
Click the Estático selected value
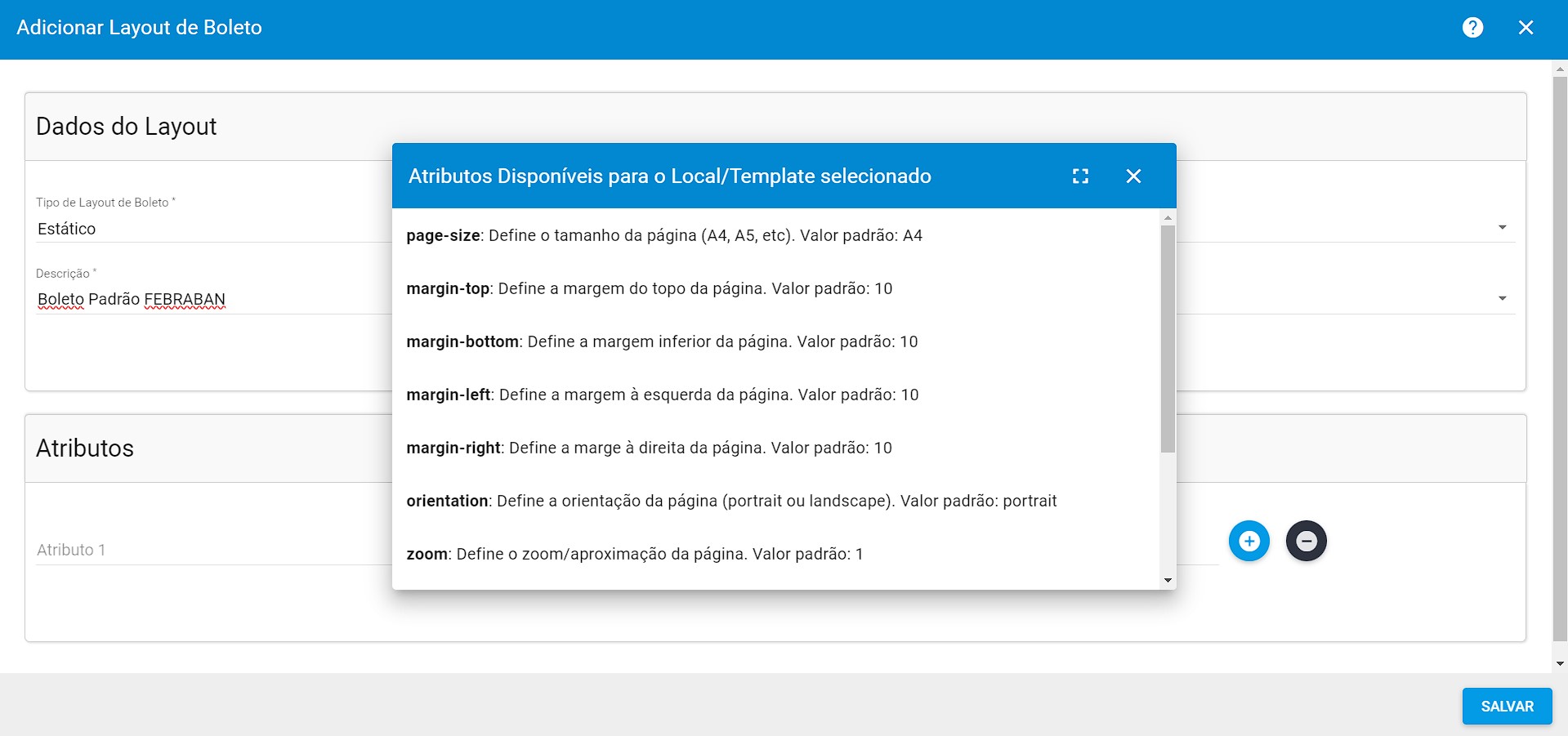tap(67, 229)
